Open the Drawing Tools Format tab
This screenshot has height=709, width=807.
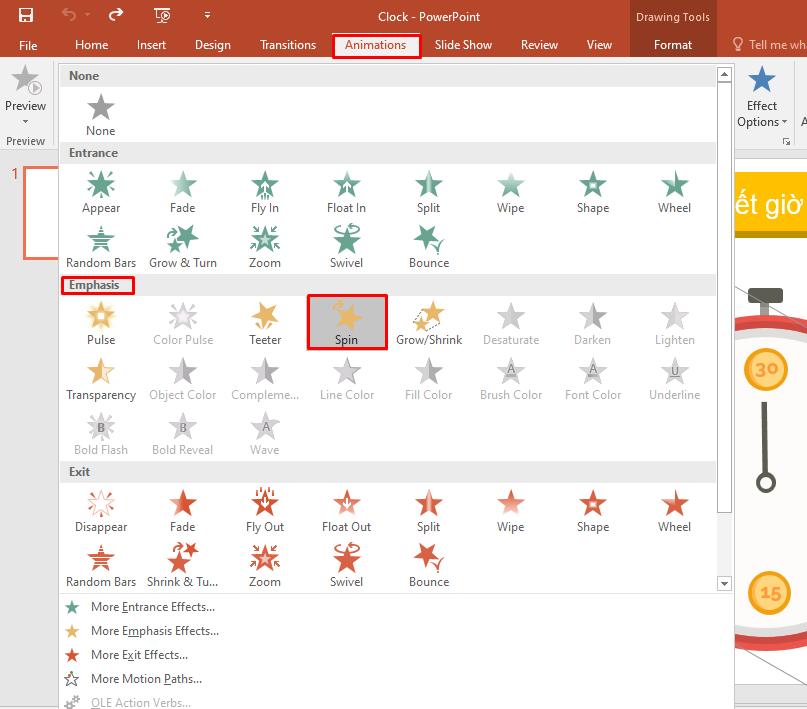click(673, 45)
